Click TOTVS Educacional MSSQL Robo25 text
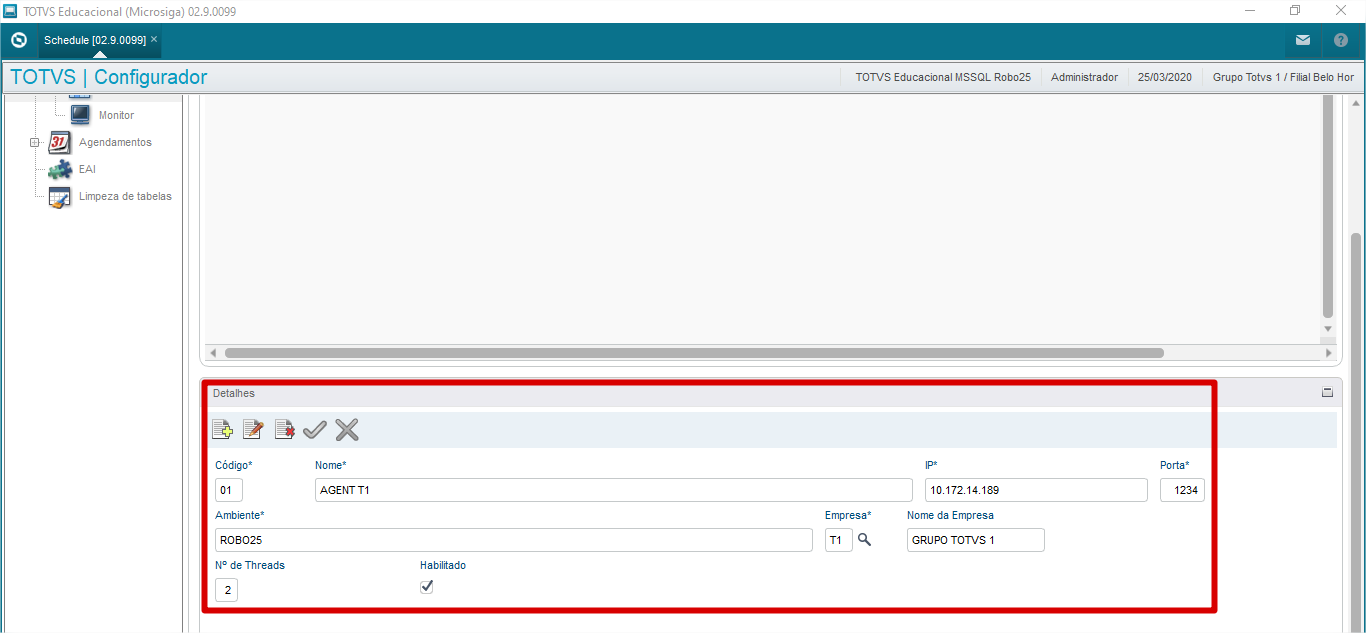 pos(943,77)
